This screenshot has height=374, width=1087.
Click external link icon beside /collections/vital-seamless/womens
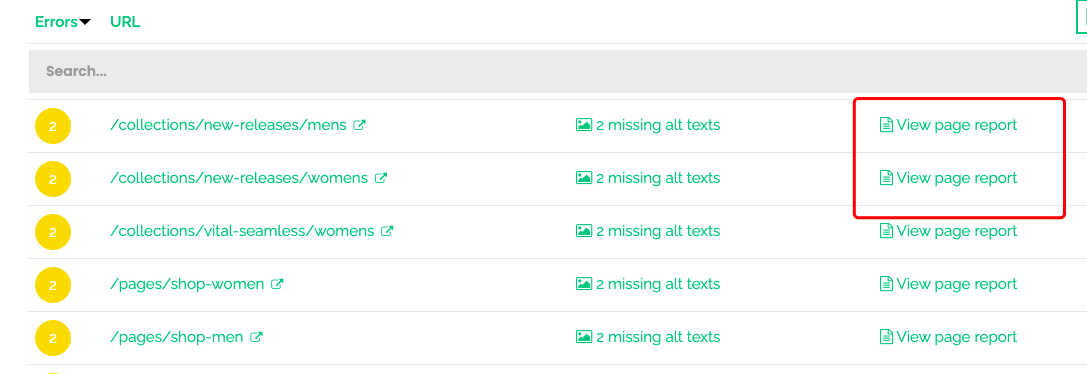click(388, 231)
